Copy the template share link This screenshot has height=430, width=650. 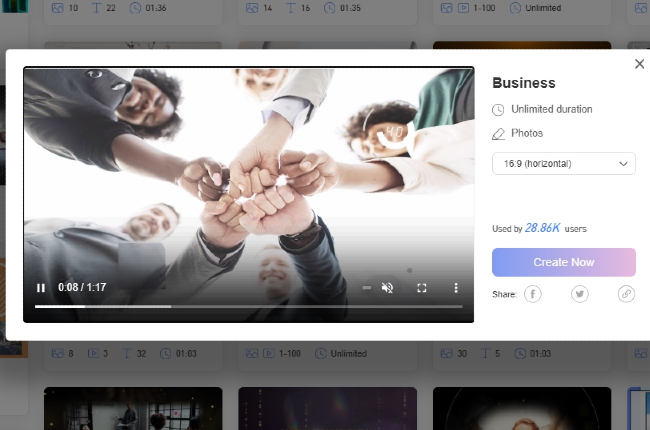(x=626, y=294)
